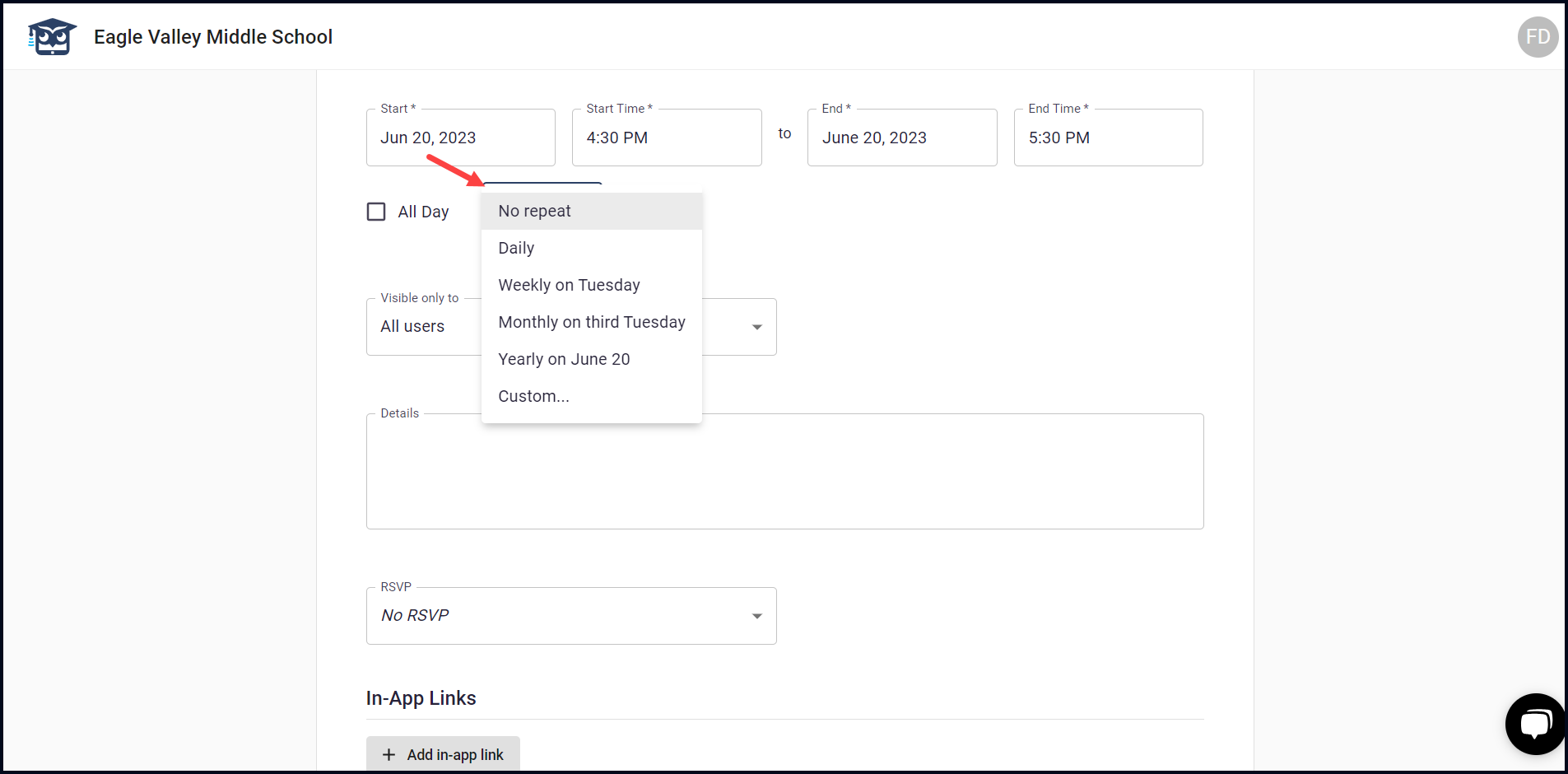The height and width of the screenshot is (774, 1568).
Task: Open the End date field
Action: click(902, 138)
